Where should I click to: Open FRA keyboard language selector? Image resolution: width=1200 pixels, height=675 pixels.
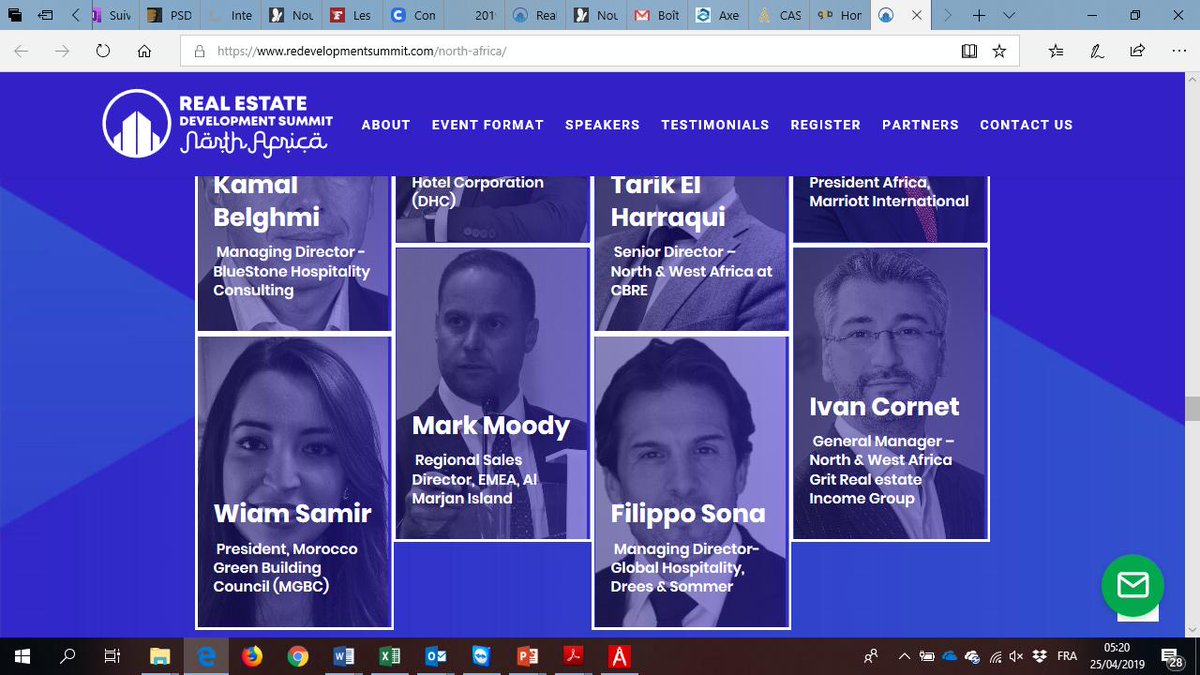(x=1067, y=656)
